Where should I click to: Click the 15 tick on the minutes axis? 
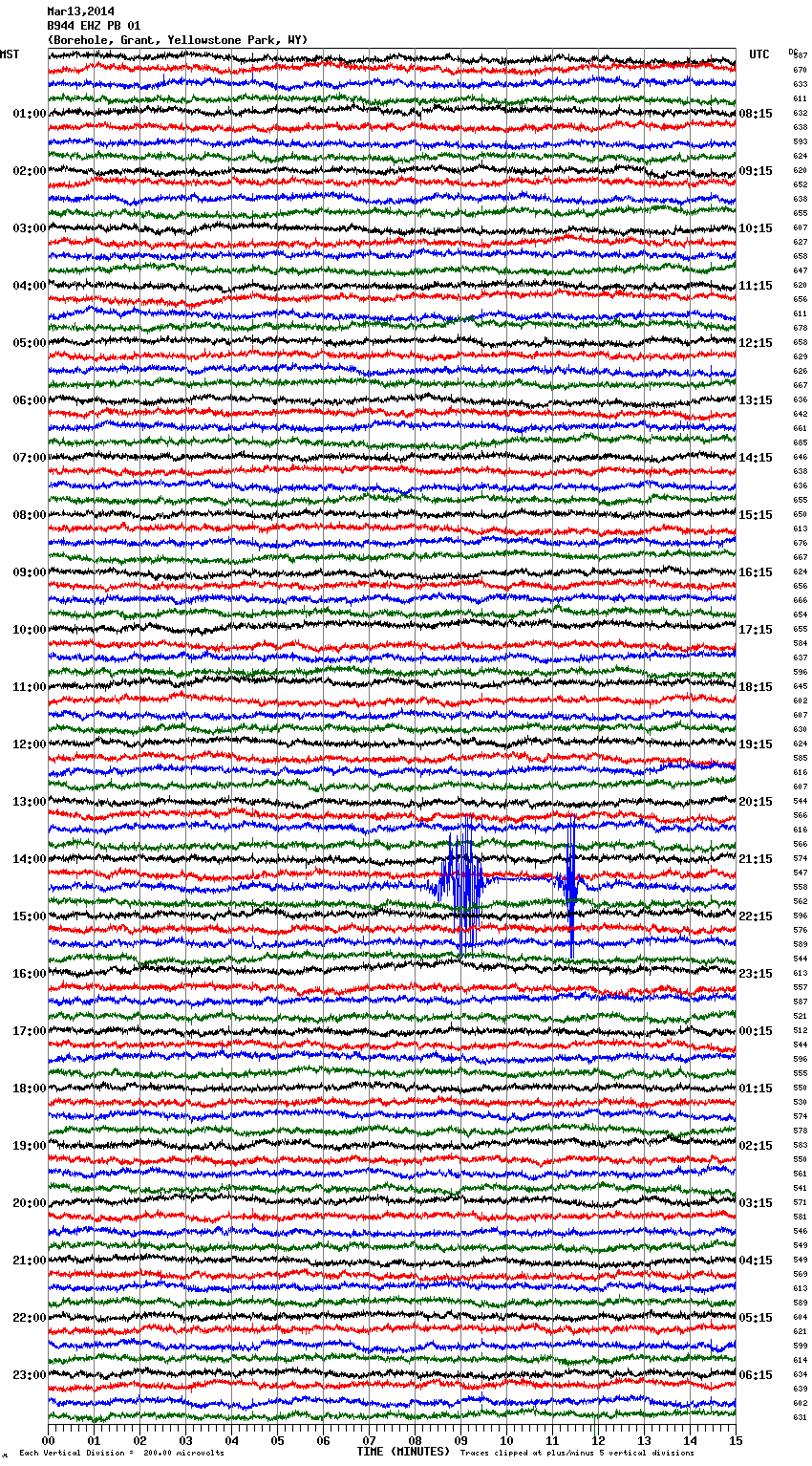[735, 1440]
